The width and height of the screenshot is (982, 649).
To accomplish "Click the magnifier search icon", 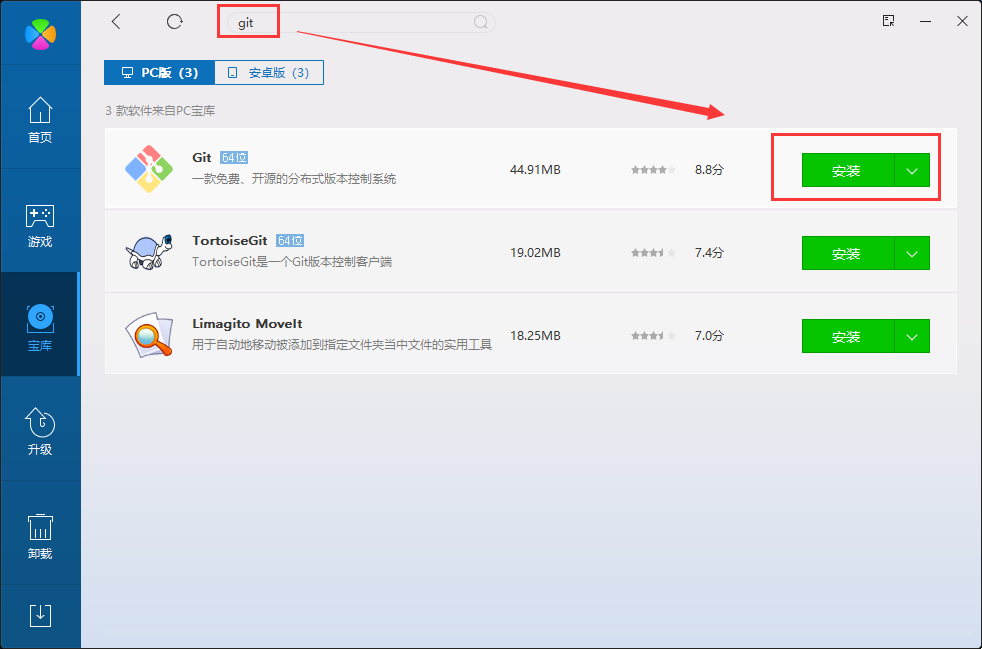I will pos(480,23).
